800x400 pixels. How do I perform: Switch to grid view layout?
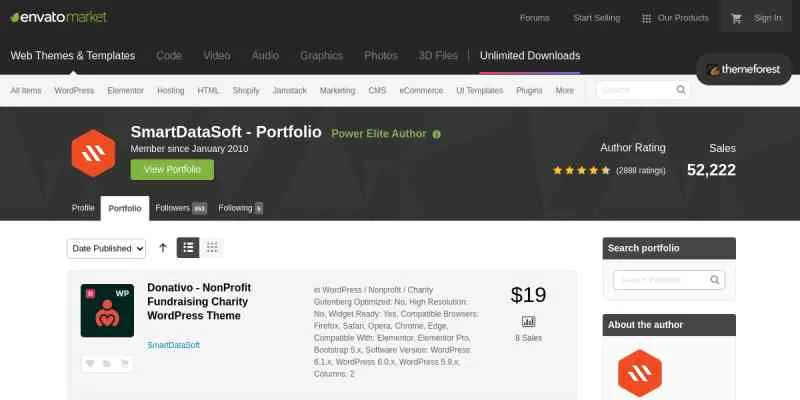pos(212,247)
